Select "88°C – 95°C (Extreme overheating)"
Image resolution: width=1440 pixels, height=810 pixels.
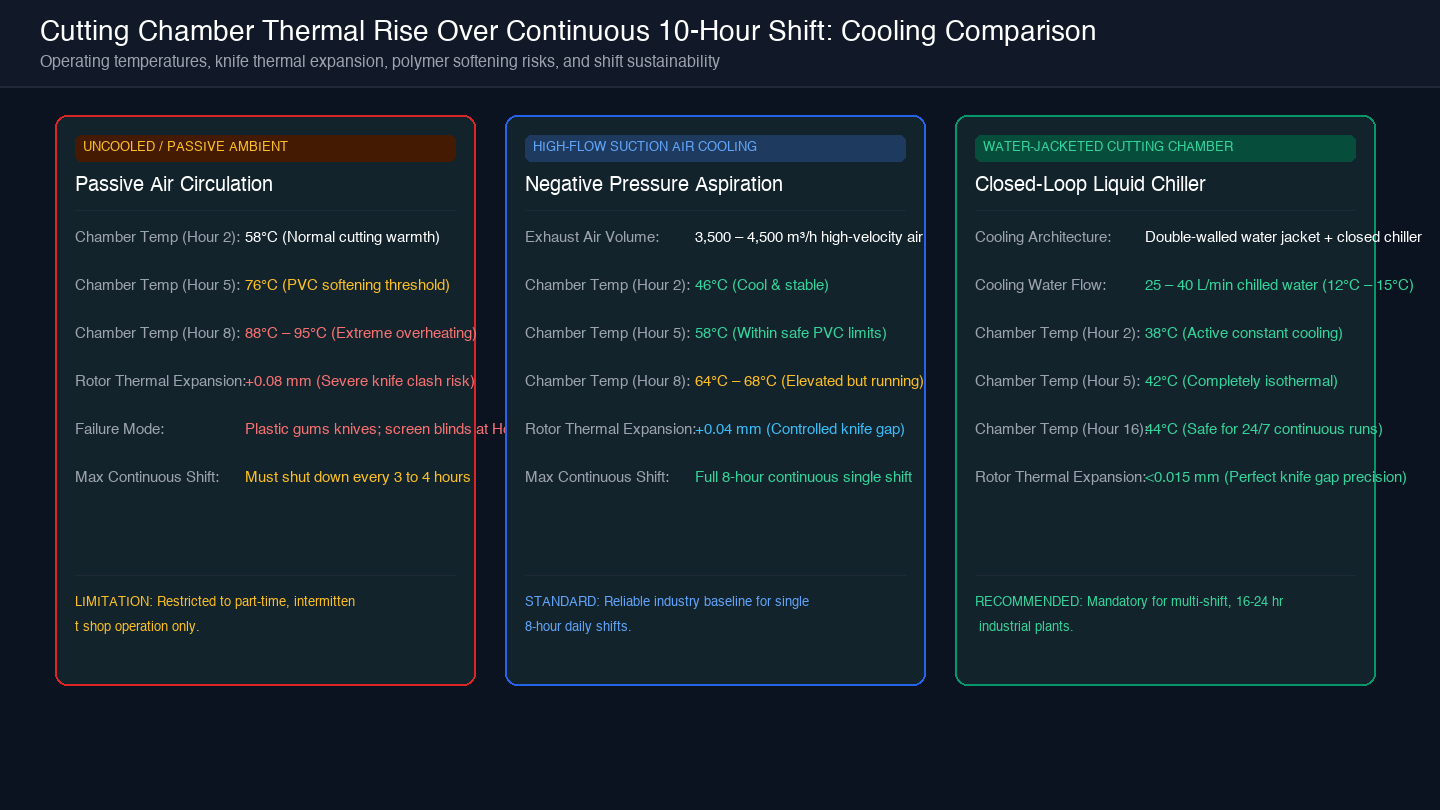point(360,333)
